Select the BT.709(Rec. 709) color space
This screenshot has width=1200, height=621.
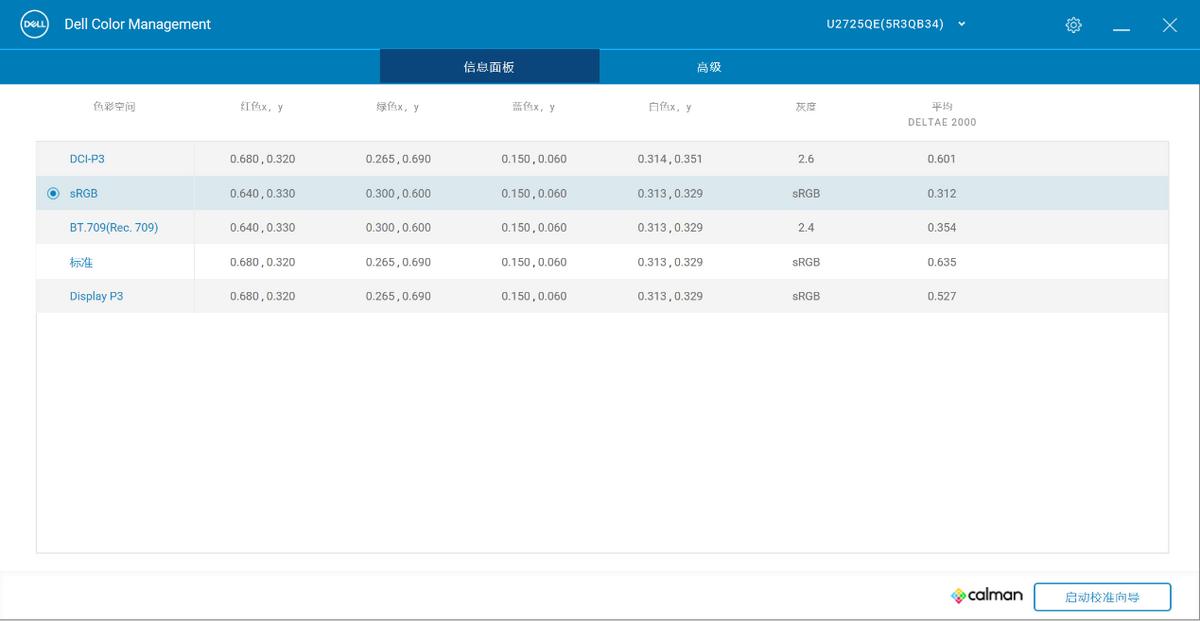[x=114, y=228]
